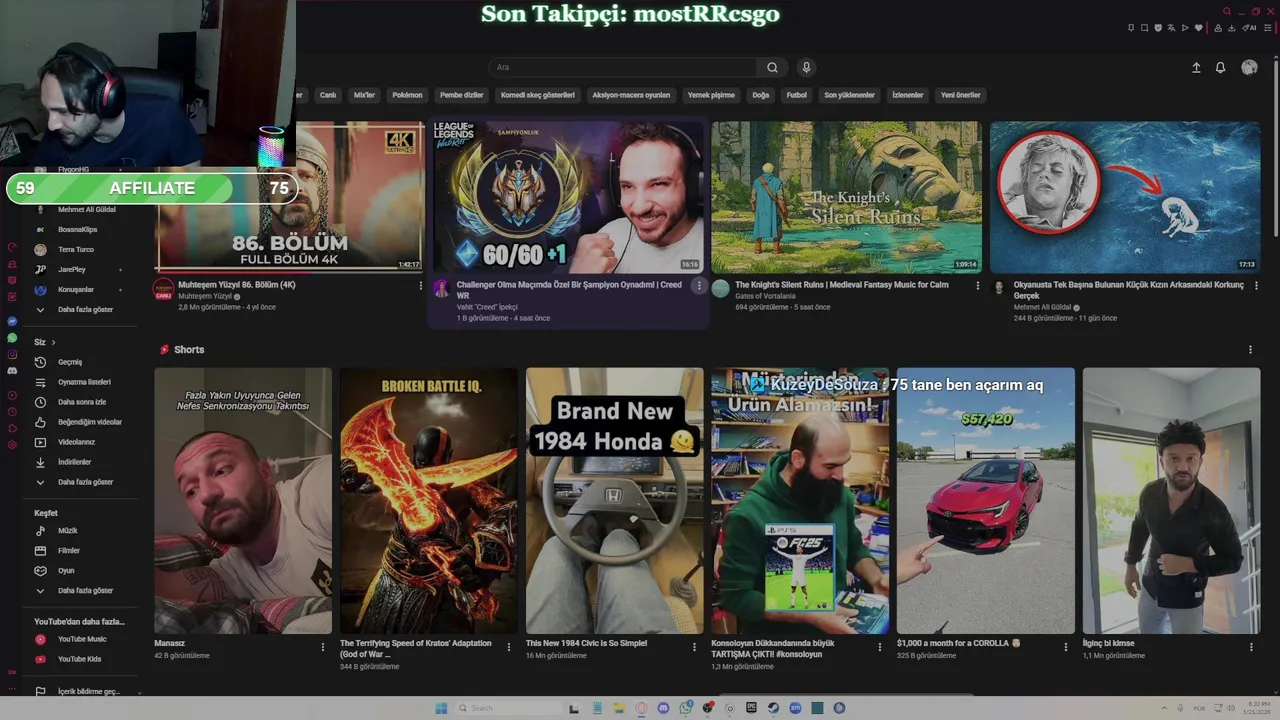Start voice search with microphone icon
The width and height of the screenshot is (1280, 720).
(x=806, y=67)
